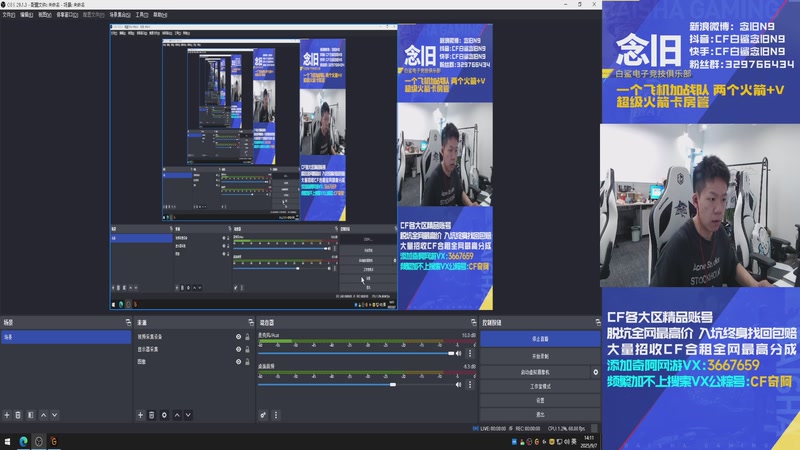Open the 场景集合(S) menu

[x=120, y=15]
